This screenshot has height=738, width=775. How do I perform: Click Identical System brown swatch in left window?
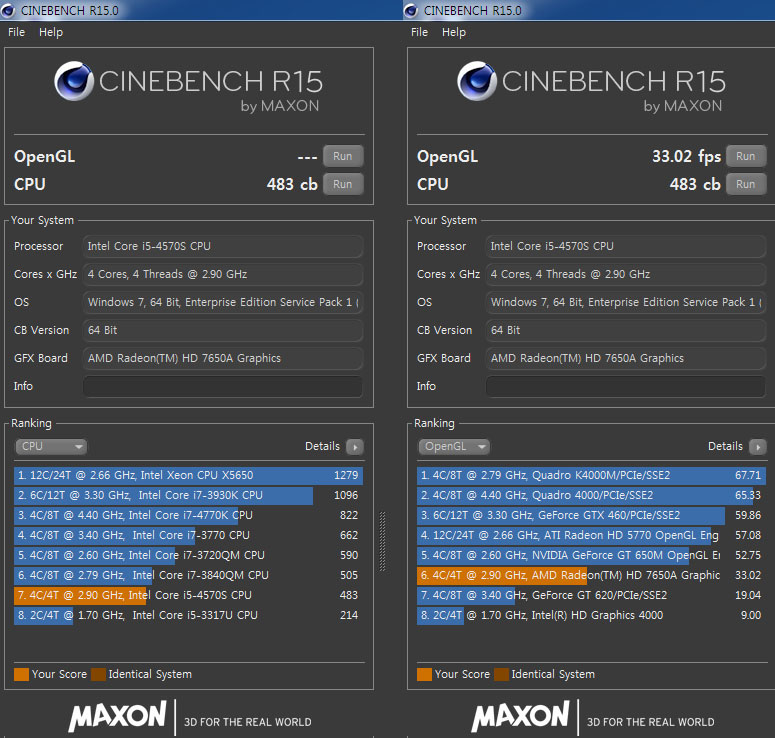98,675
